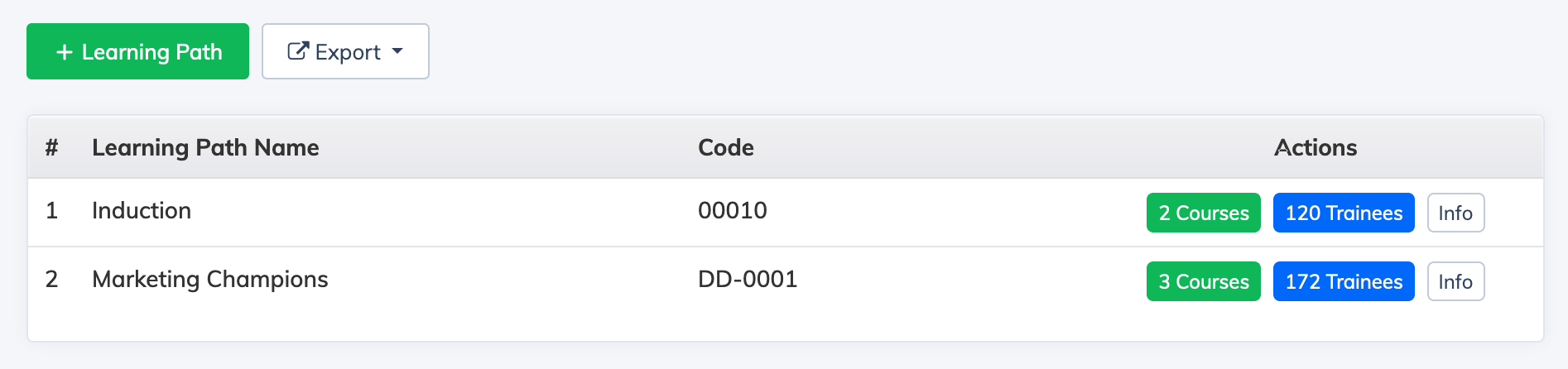
Task: Click the Code column header
Action: click(726, 147)
